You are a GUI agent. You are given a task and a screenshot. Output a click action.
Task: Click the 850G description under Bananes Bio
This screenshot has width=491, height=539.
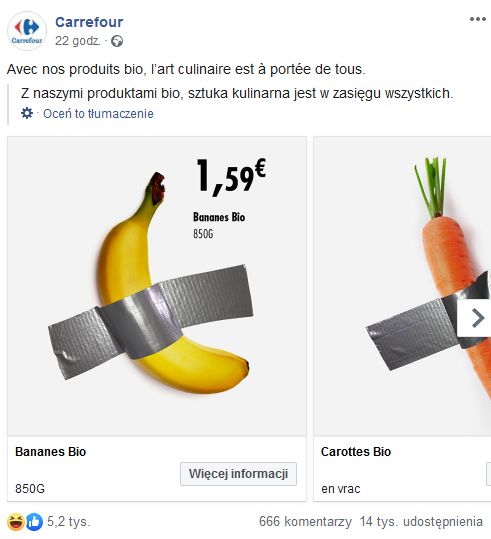(x=30, y=488)
